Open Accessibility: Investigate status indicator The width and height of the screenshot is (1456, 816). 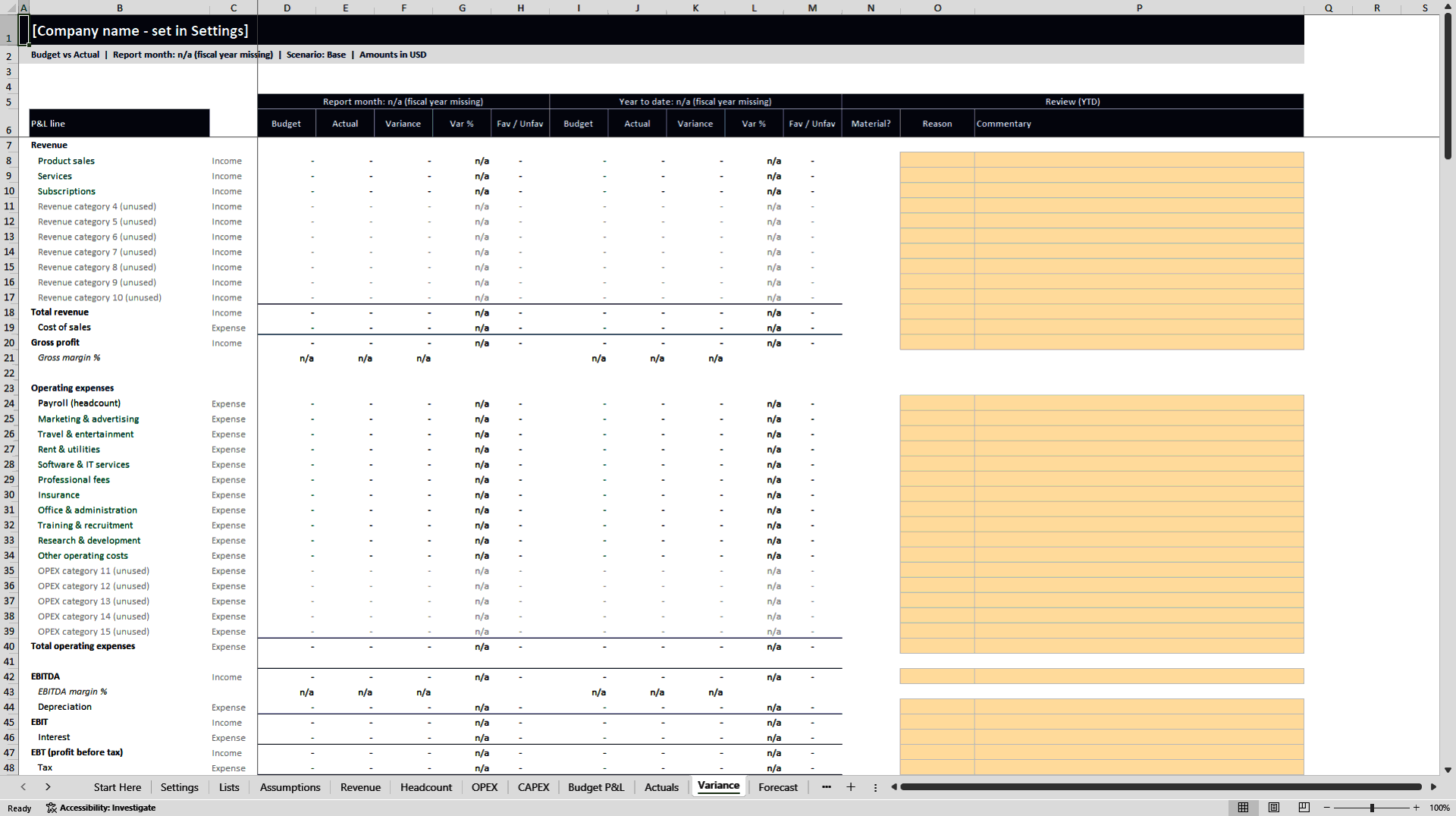coord(101,808)
